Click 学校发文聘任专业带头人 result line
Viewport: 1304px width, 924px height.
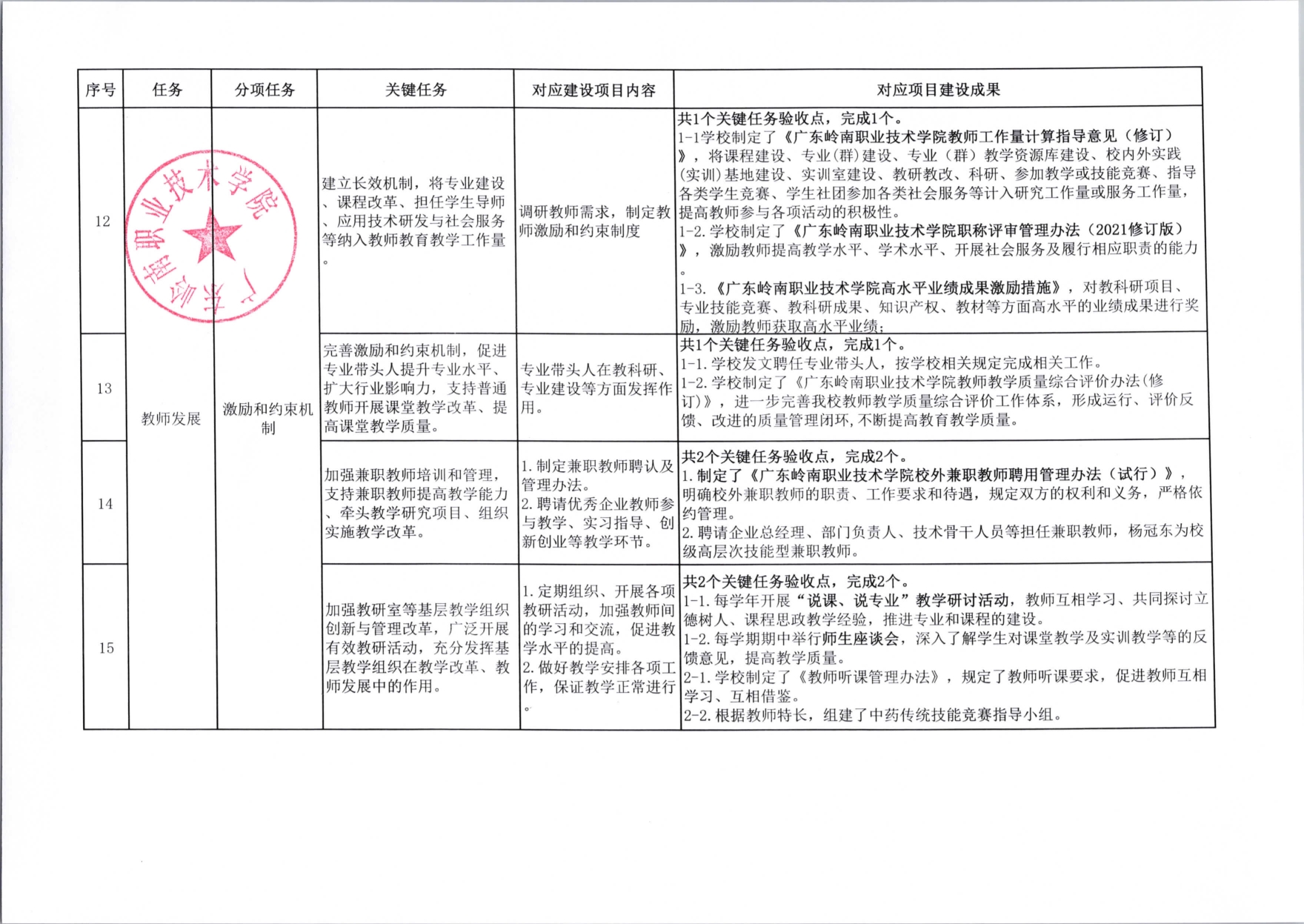(x=892, y=363)
